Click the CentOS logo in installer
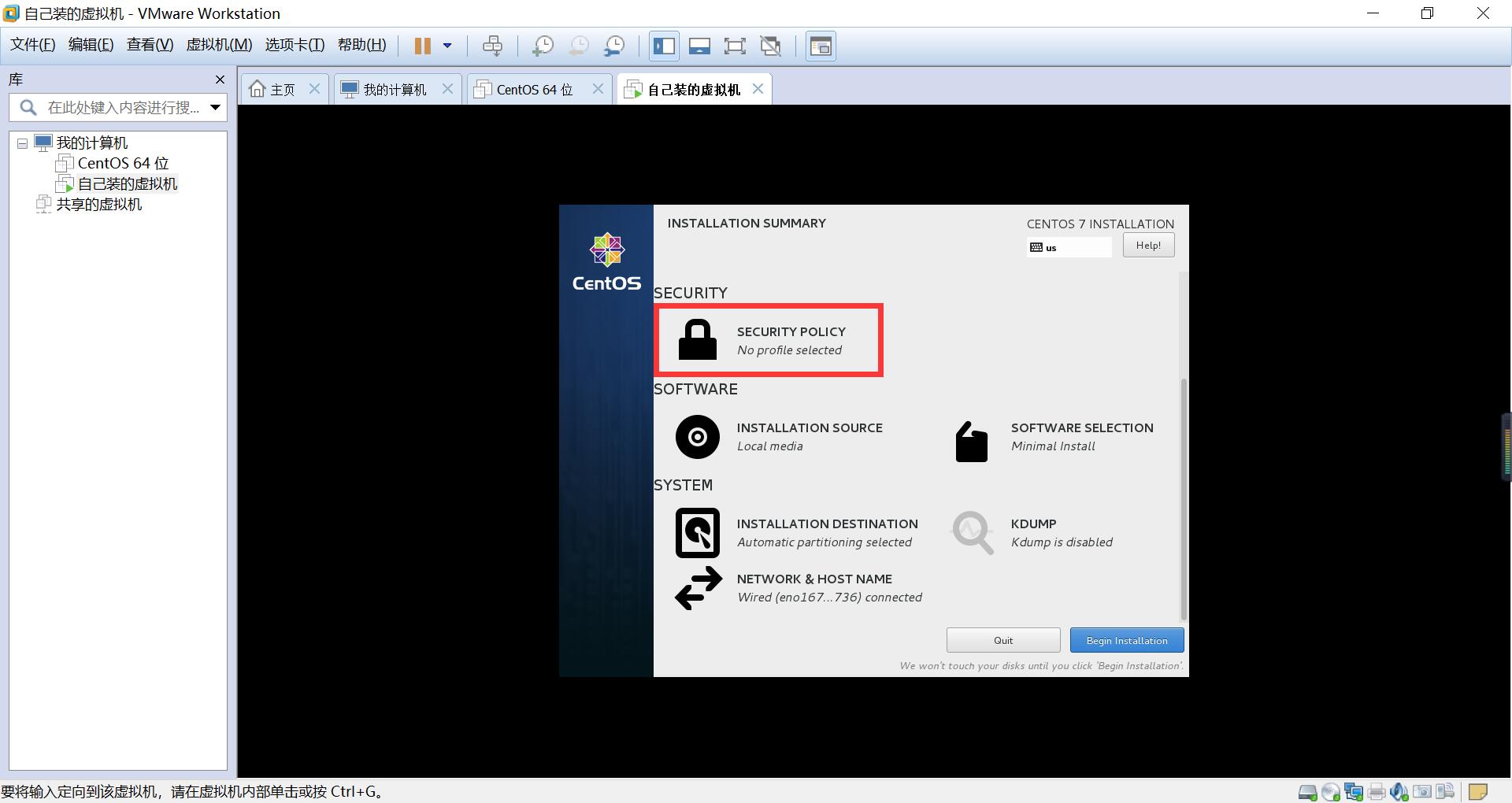 pos(606,261)
